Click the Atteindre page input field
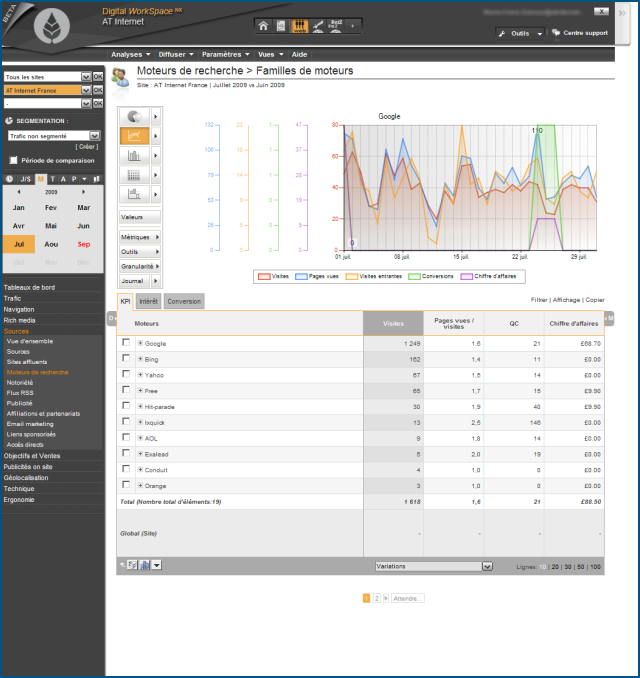 [407, 598]
